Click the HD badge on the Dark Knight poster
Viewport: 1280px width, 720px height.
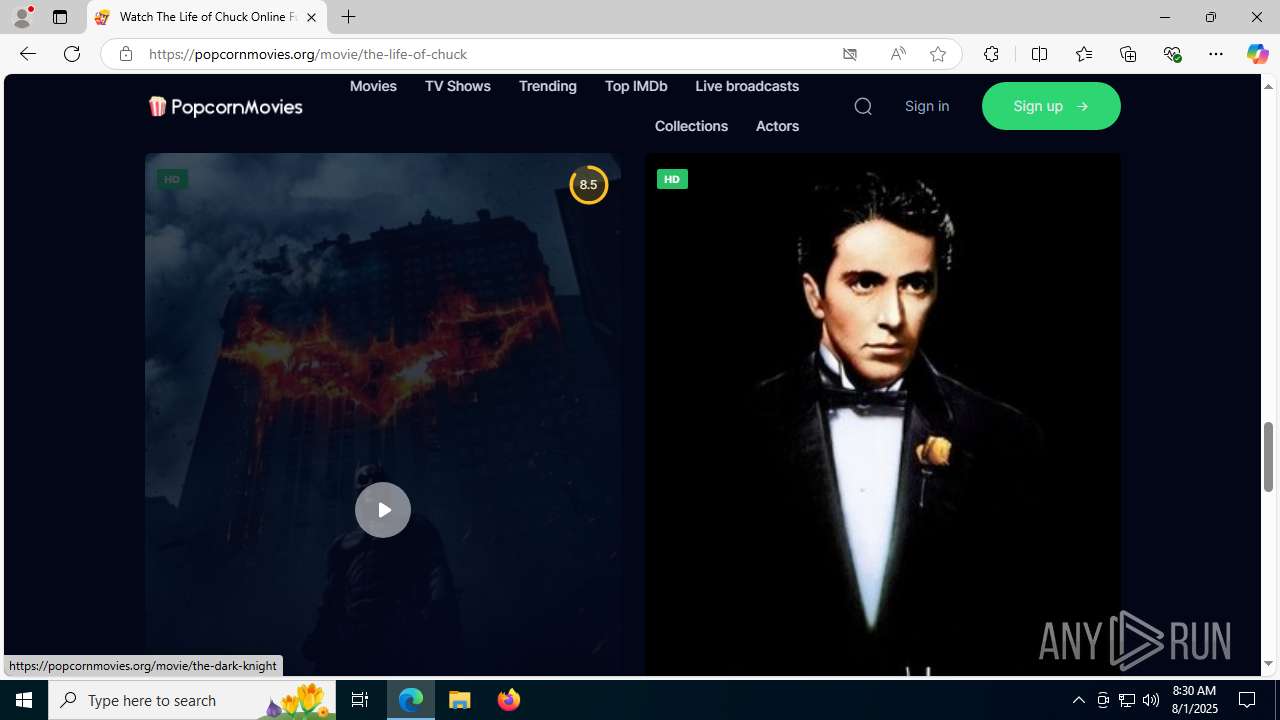tap(172, 179)
